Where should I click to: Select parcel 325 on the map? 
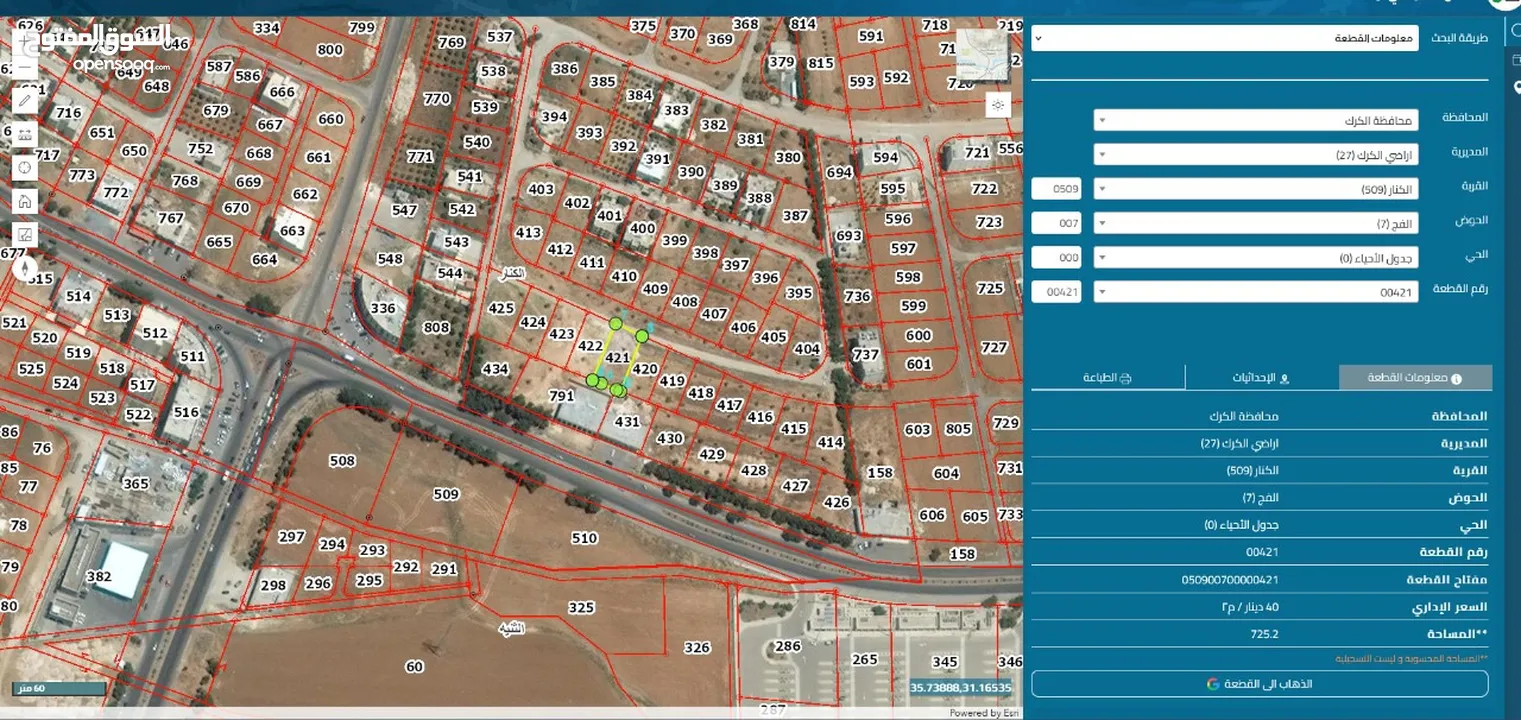581,607
